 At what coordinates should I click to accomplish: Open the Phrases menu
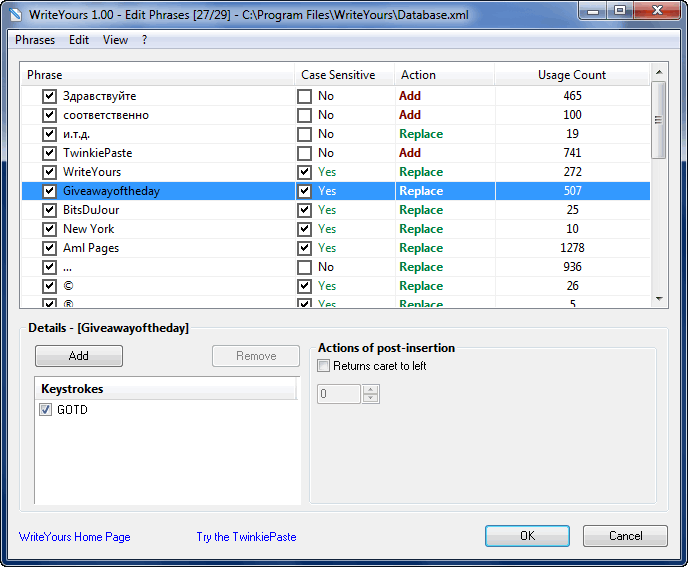[35, 40]
